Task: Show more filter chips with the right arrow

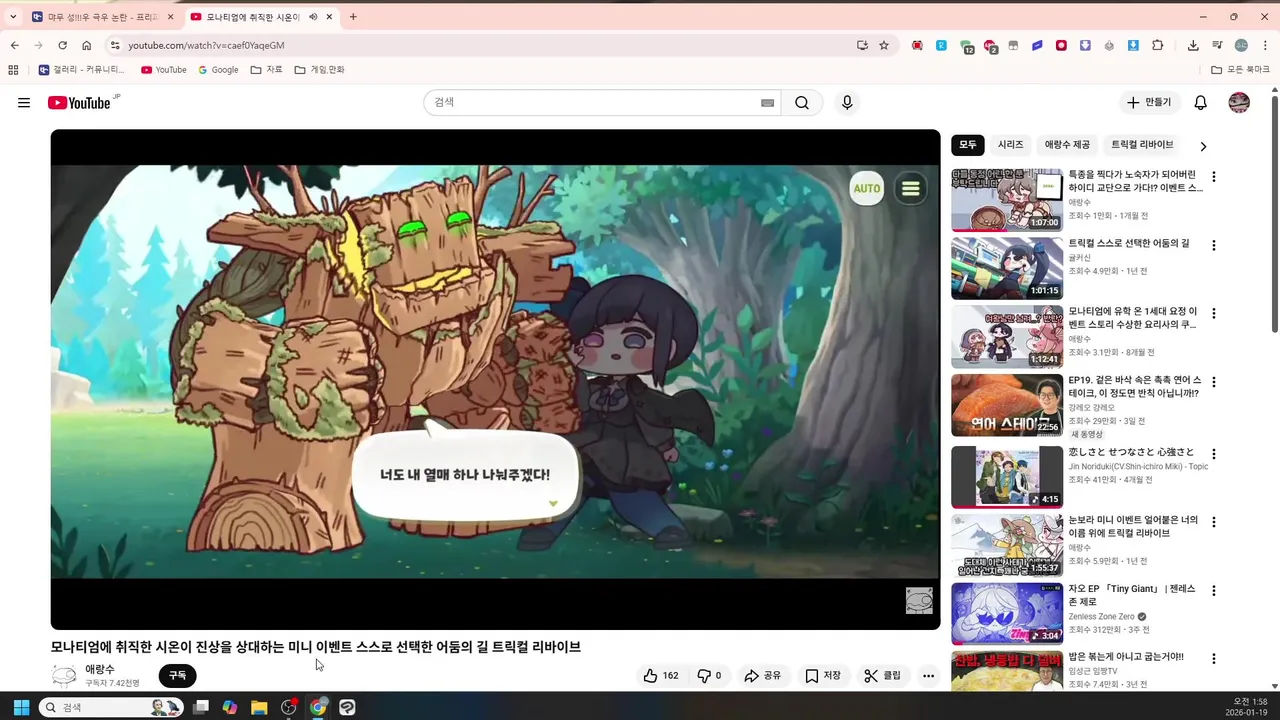Action: pos(1203,146)
